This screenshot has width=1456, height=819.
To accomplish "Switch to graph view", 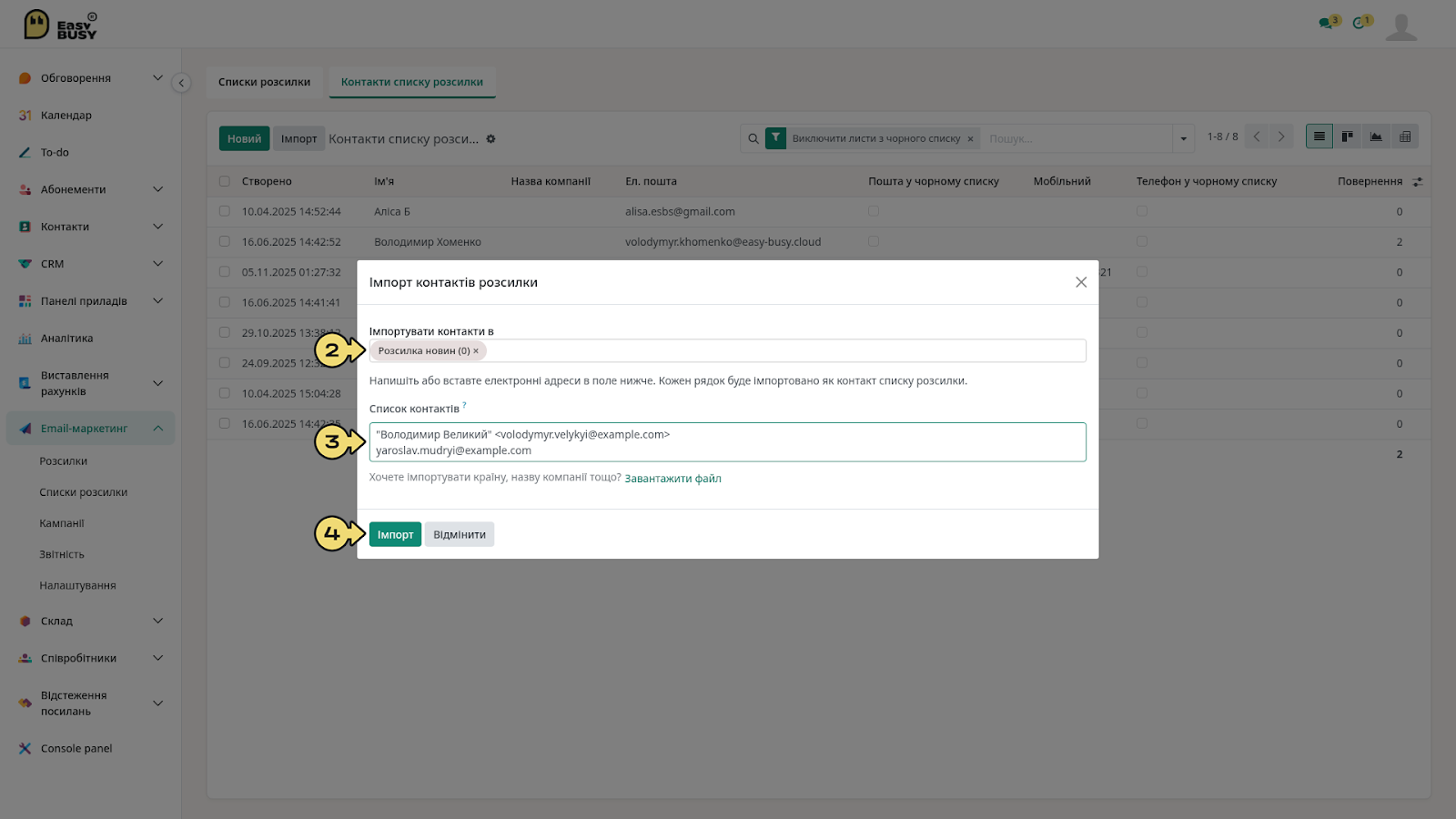I will [1376, 136].
